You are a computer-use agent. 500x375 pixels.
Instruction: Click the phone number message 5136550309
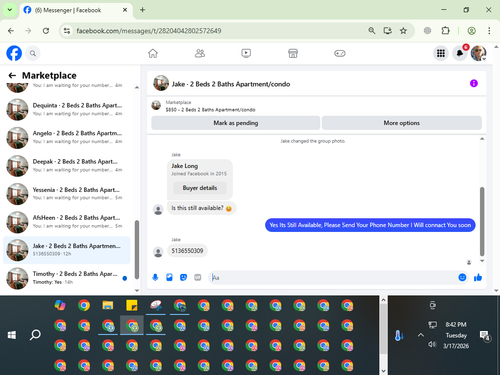[x=187, y=251]
